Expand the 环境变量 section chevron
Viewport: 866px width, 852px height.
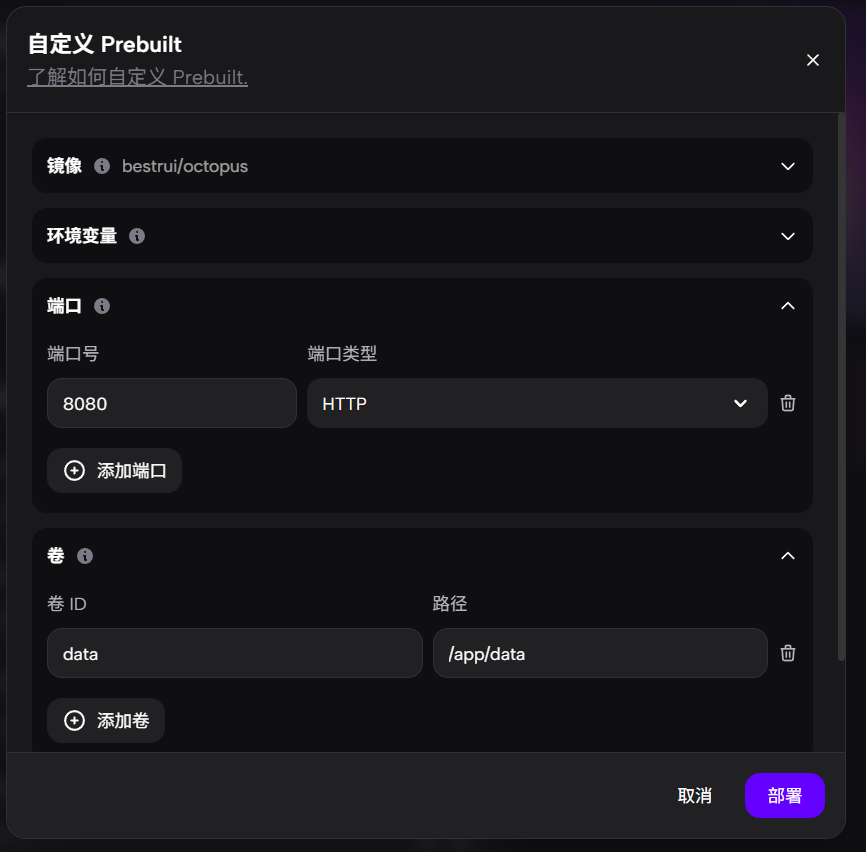coord(788,236)
